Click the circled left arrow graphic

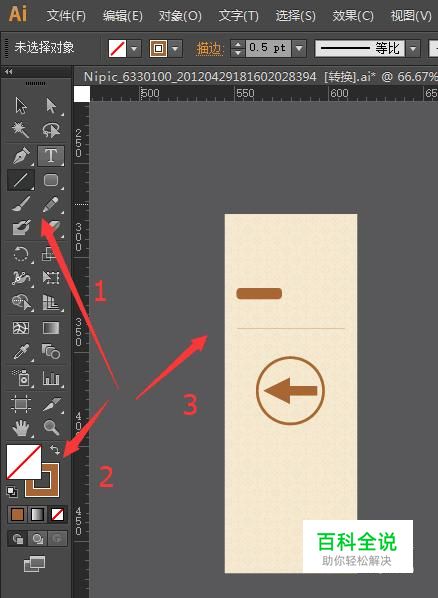pos(290,390)
